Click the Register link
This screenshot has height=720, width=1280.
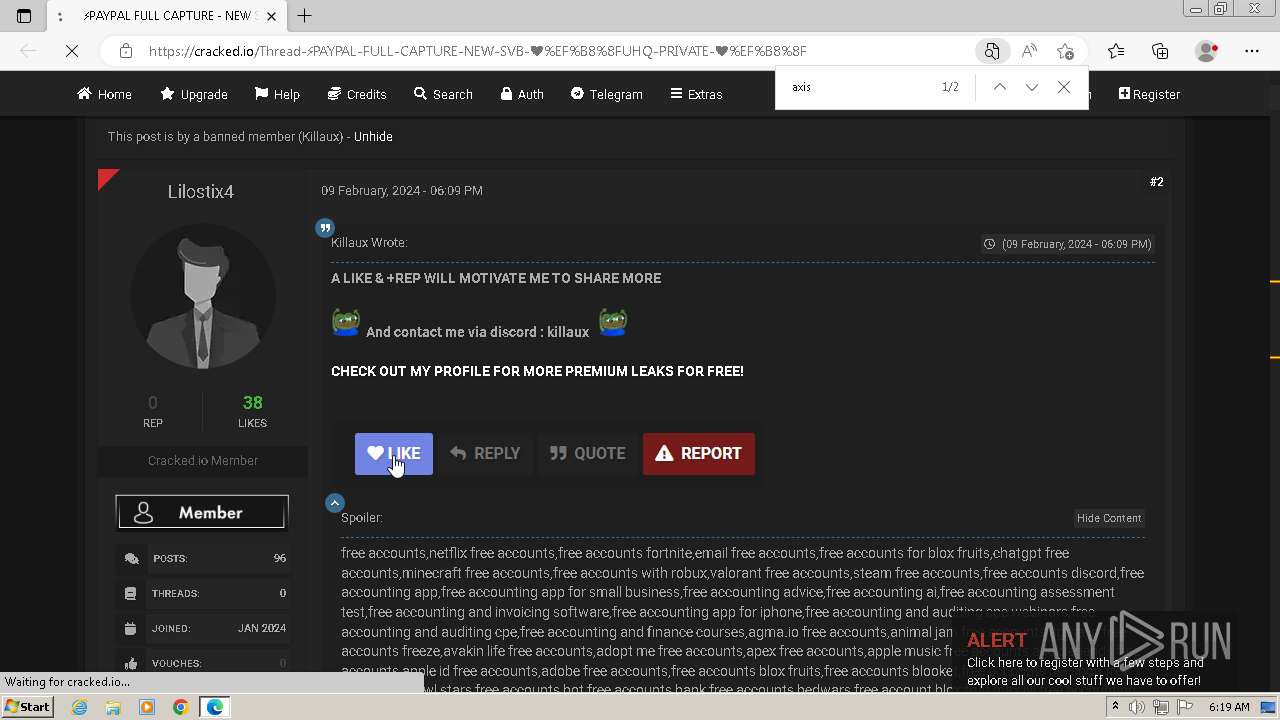click(1149, 94)
